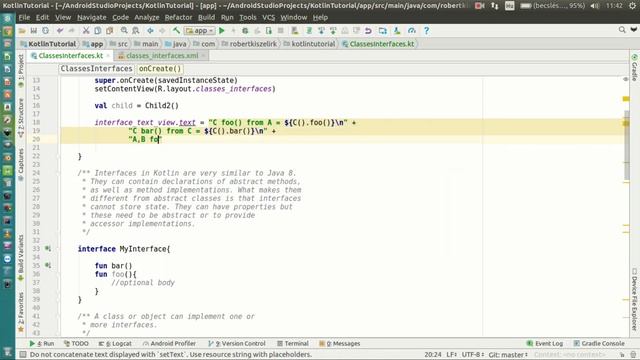Select the onCreate() breadcrumb
Screen dimensions: 640x360
[160, 69]
